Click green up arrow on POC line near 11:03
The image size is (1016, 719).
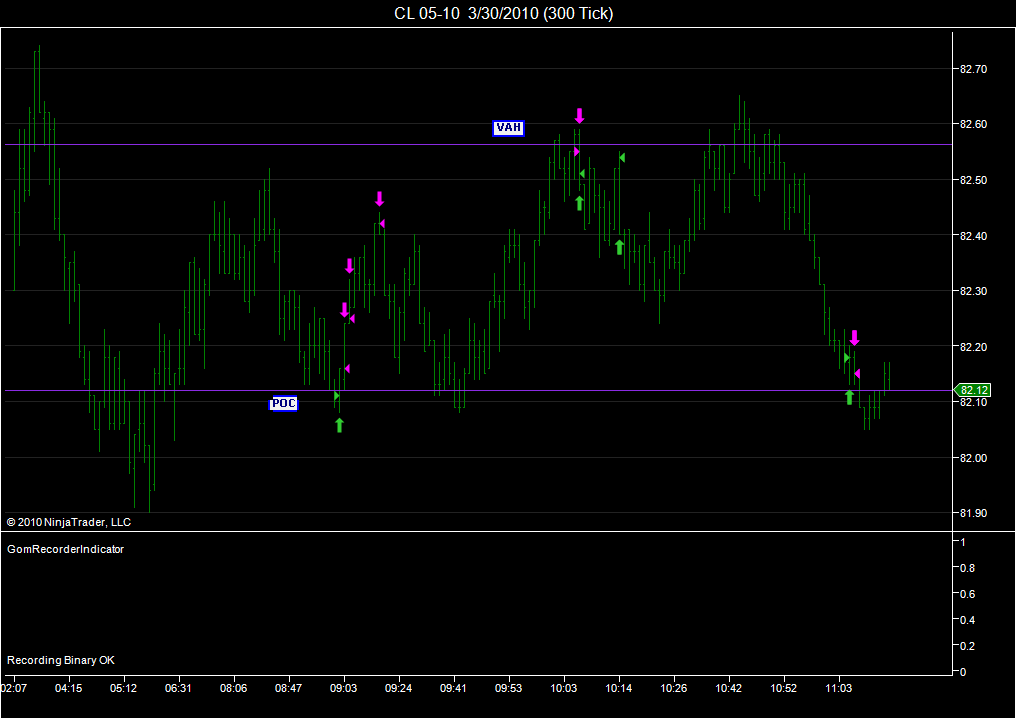(849, 397)
